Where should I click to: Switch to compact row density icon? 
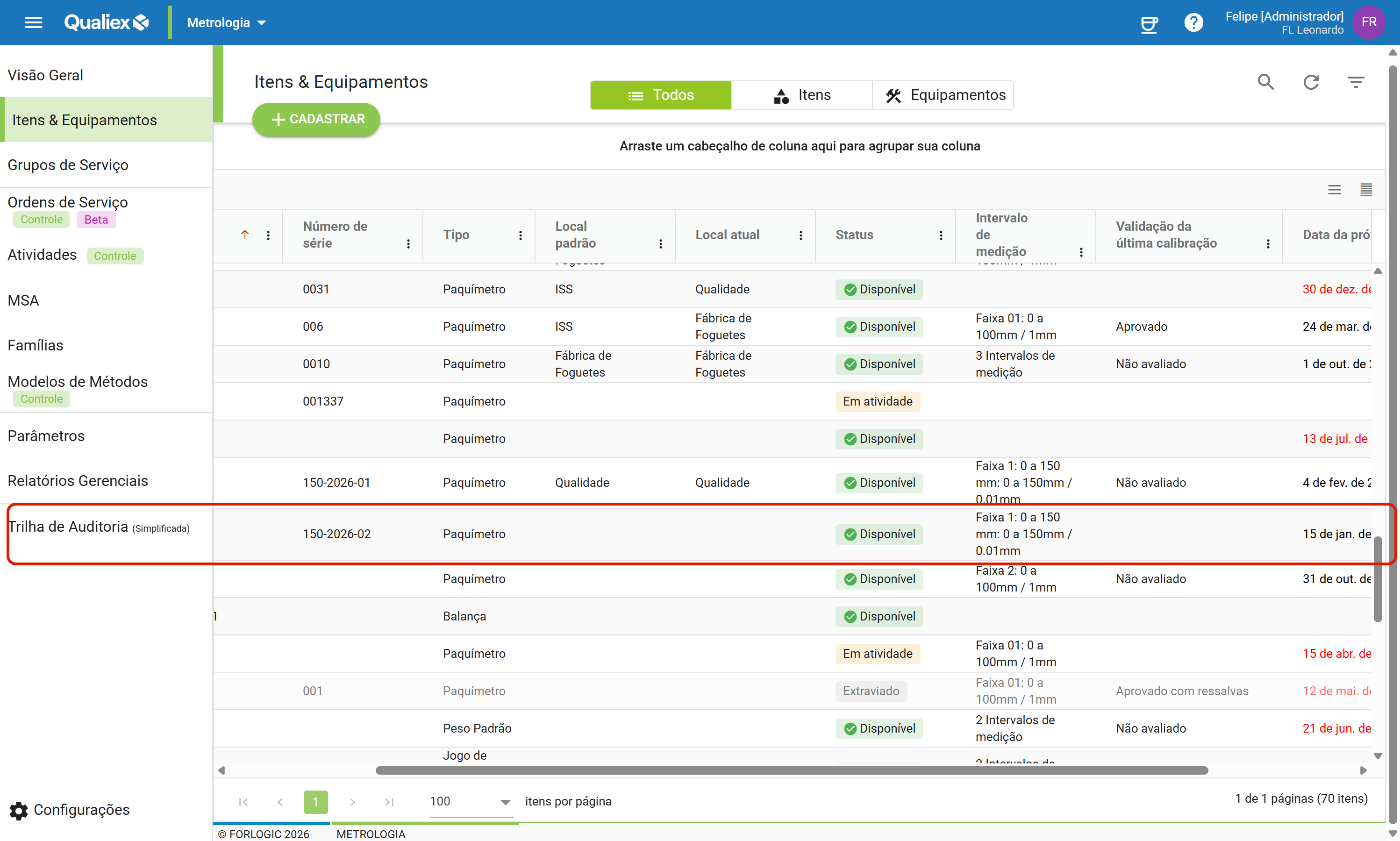coord(1366,190)
